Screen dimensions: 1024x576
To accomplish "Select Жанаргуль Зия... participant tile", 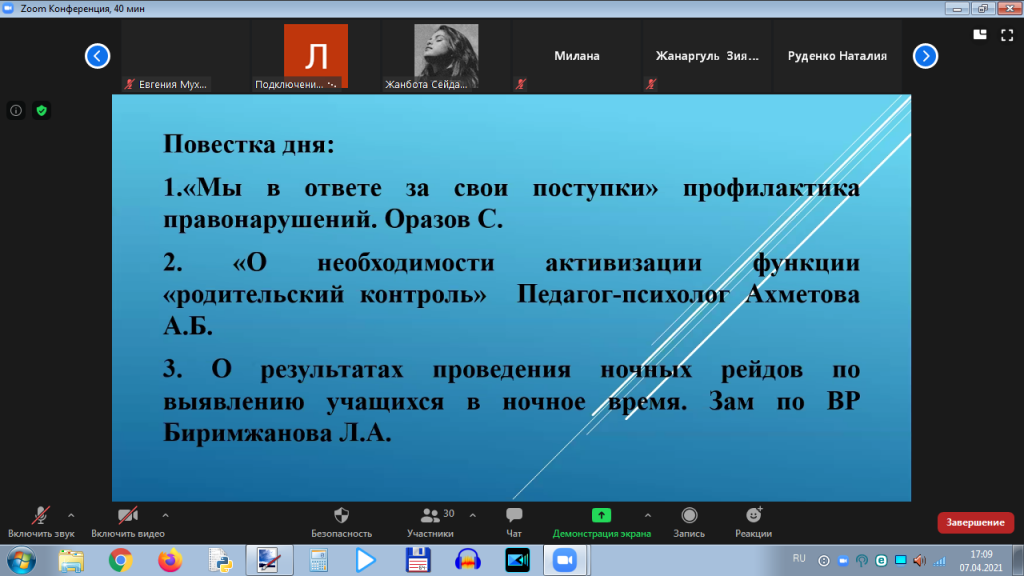I will [x=707, y=56].
